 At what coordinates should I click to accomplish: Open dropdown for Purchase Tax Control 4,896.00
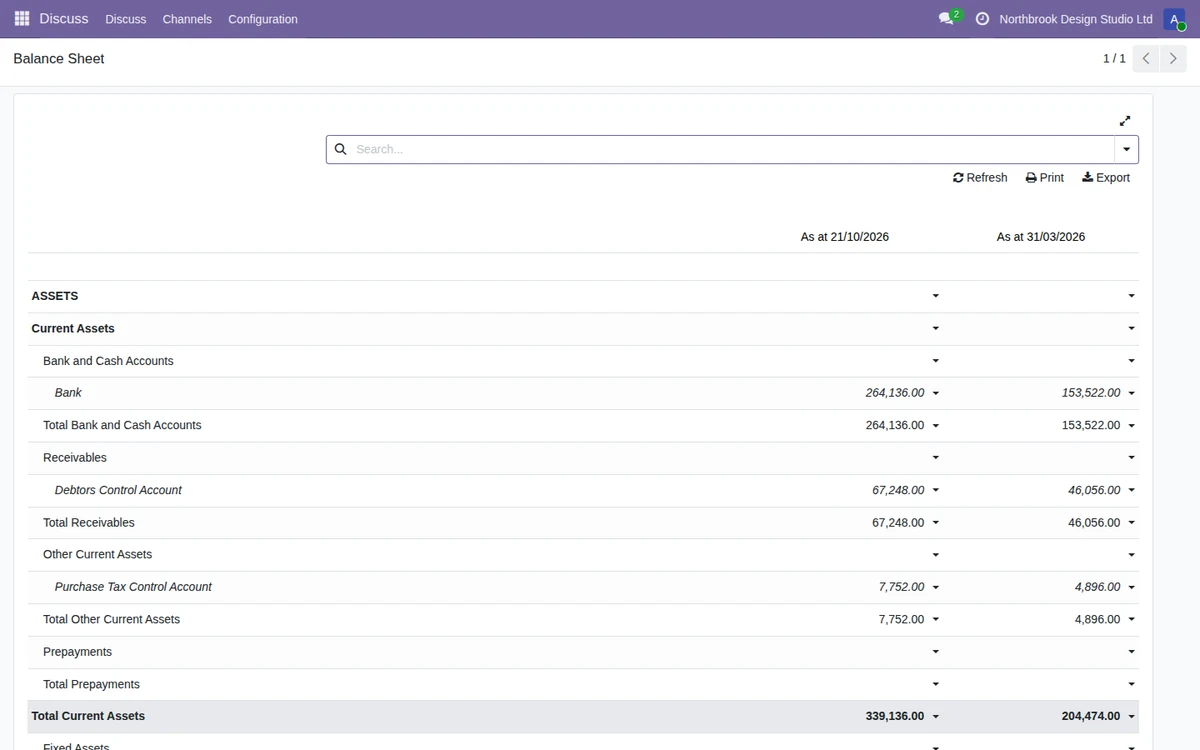(1132, 588)
